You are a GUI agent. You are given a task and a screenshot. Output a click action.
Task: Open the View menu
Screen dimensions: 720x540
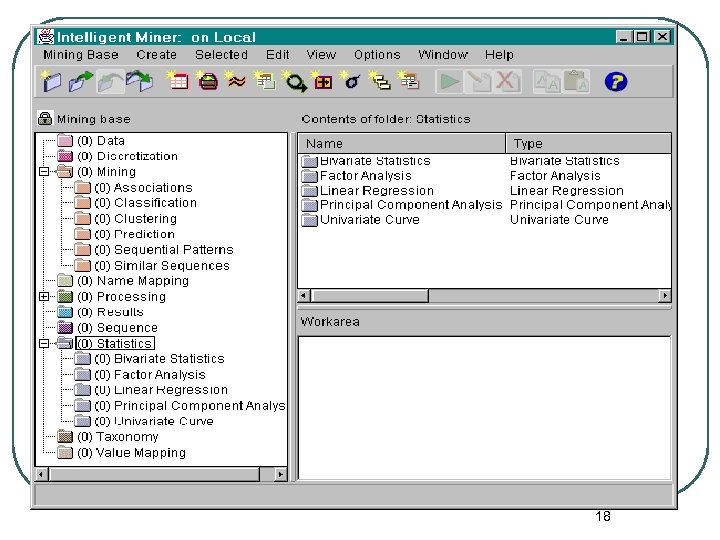click(321, 55)
